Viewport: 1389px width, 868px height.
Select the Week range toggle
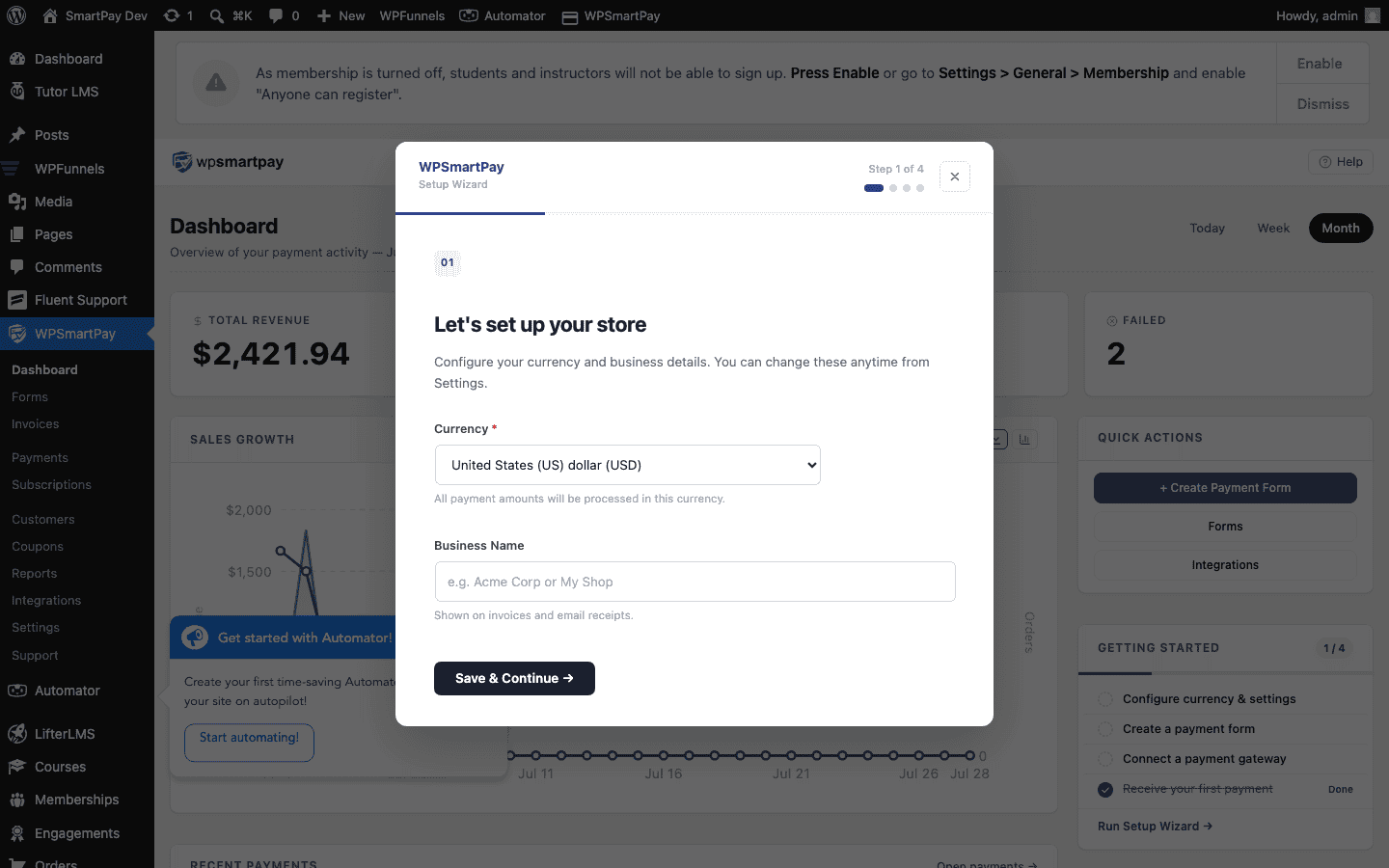click(x=1273, y=228)
